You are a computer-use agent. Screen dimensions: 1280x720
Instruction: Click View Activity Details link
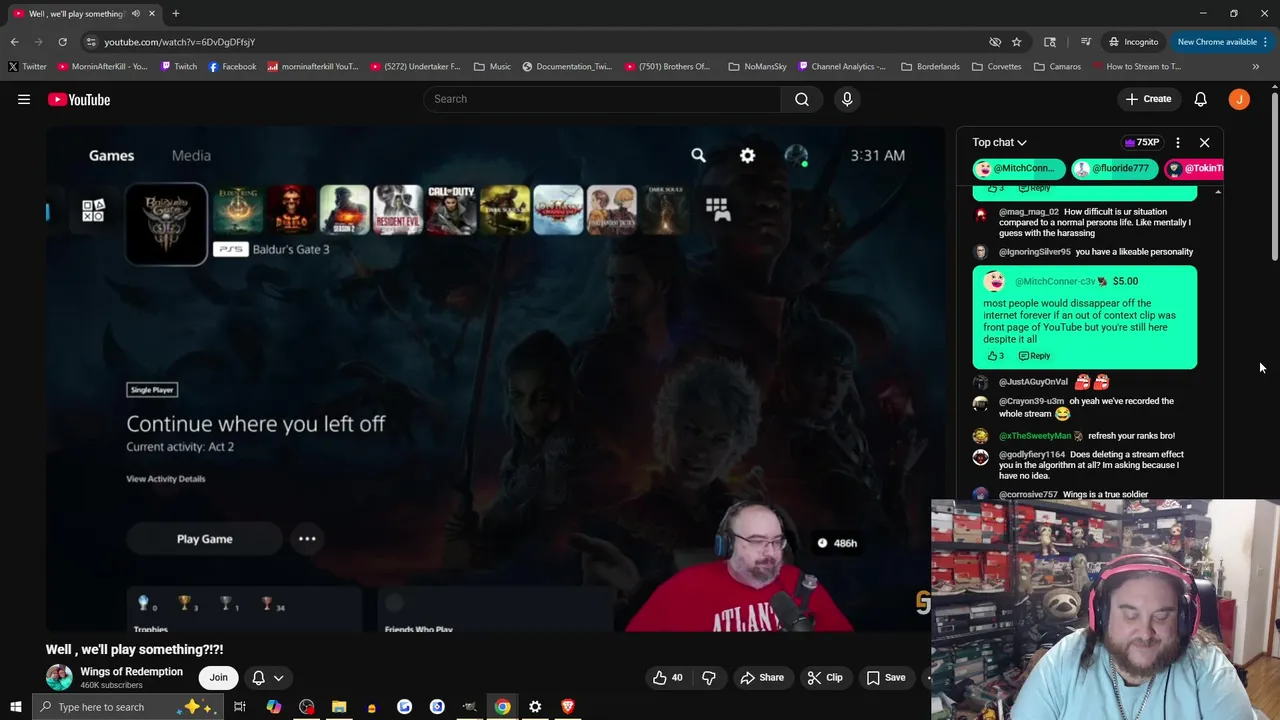(x=166, y=478)
